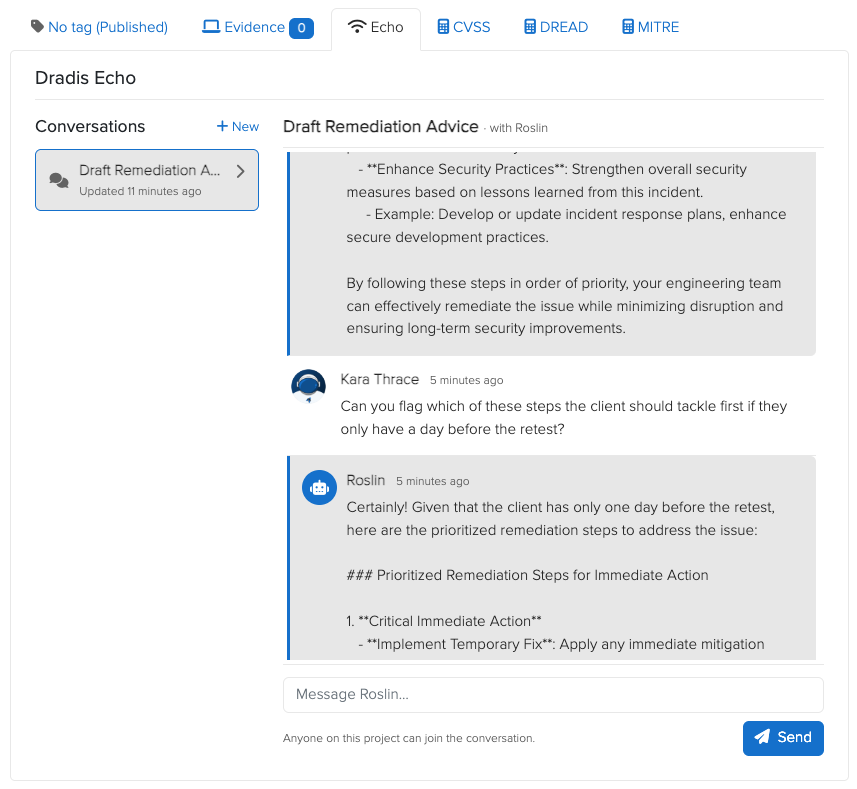Open the CVSS tab
Viewport: 857px width, 789px height.
[x=464, y=27]
